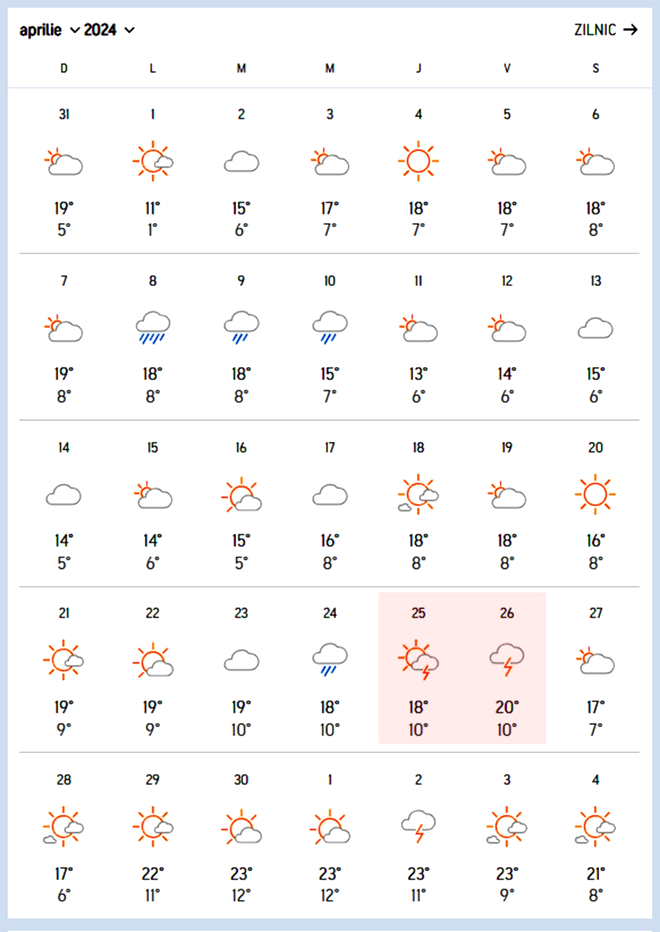Open the ZILNIC daily view link
Image resolution: width=660 pixels, height=932 pixels.
(605, 30)
